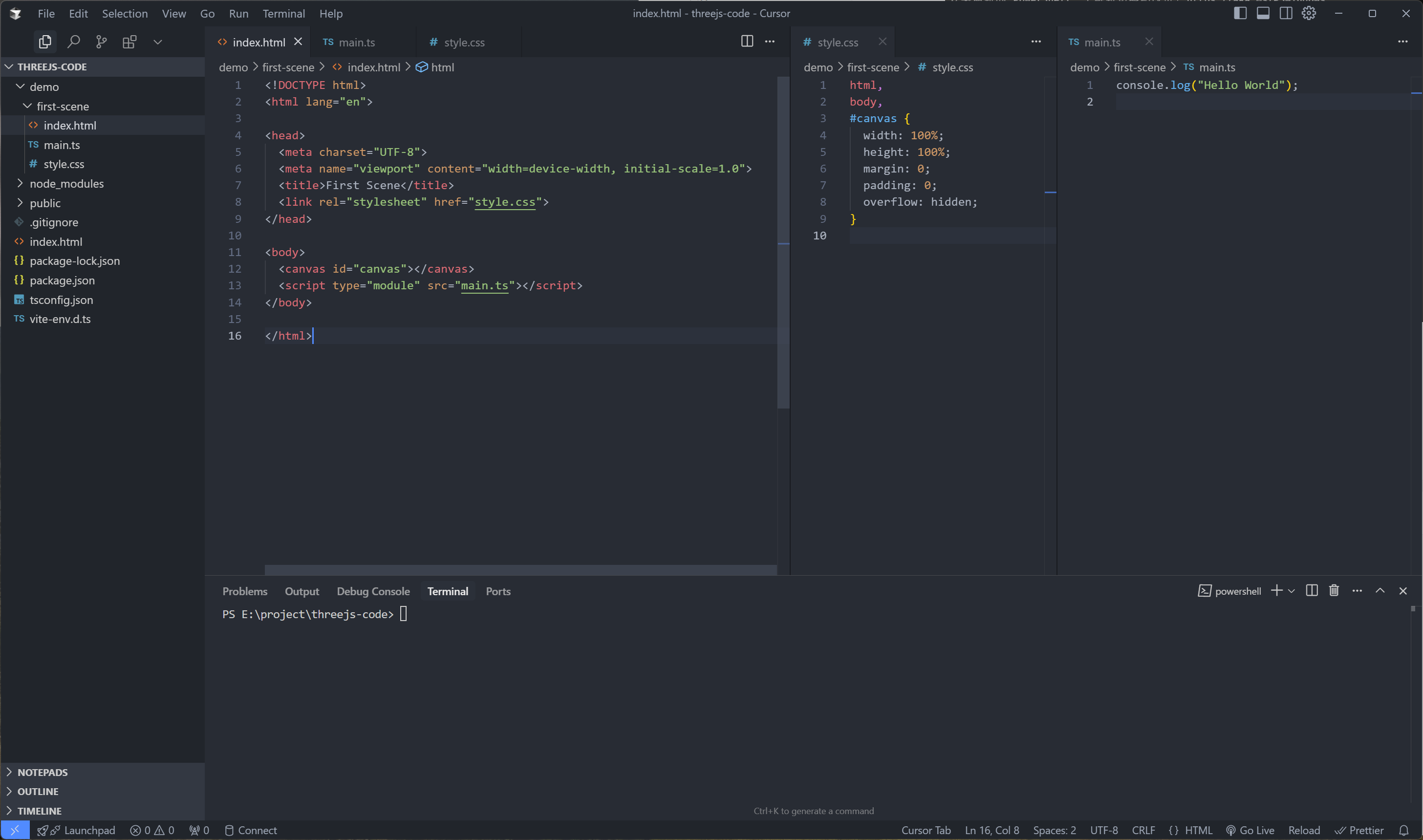Kill terminal with trash icon
The height and width of the screenshot is (840, 1423).
[x=1334, y=590]
